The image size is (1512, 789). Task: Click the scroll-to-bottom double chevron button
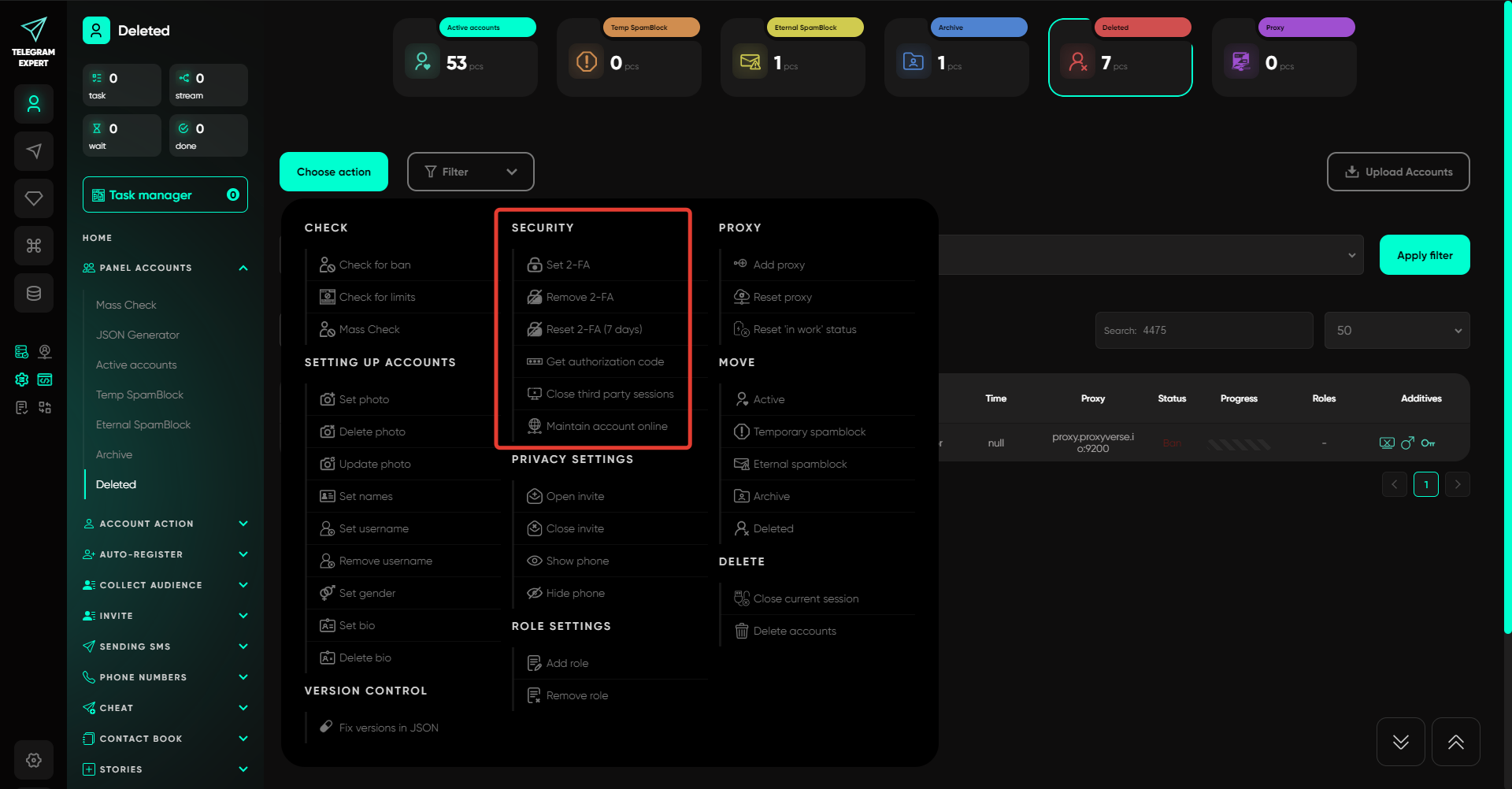pos(1400,742)
